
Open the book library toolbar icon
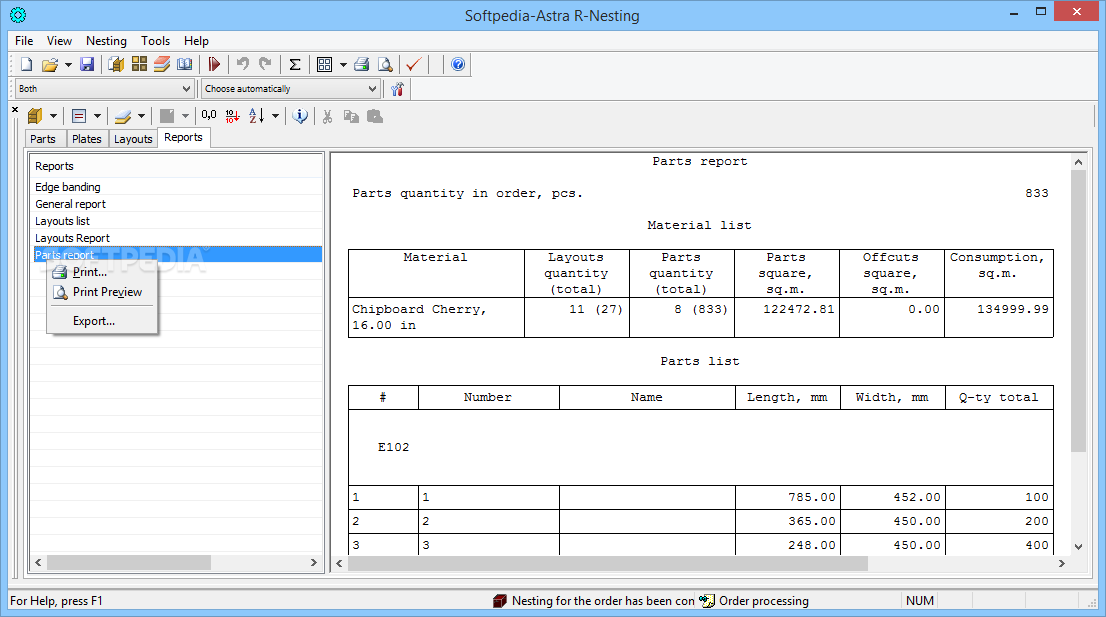coord(185,64)
